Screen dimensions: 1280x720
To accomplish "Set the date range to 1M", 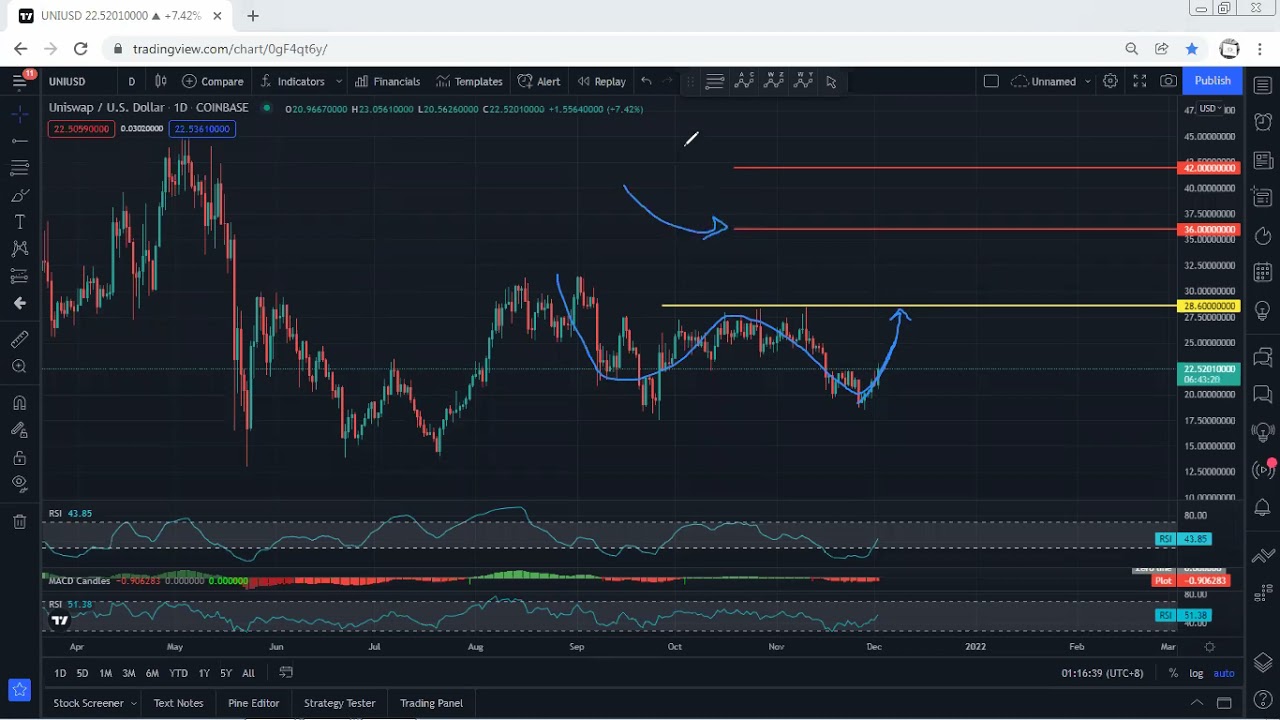I will tap(105, 673).
